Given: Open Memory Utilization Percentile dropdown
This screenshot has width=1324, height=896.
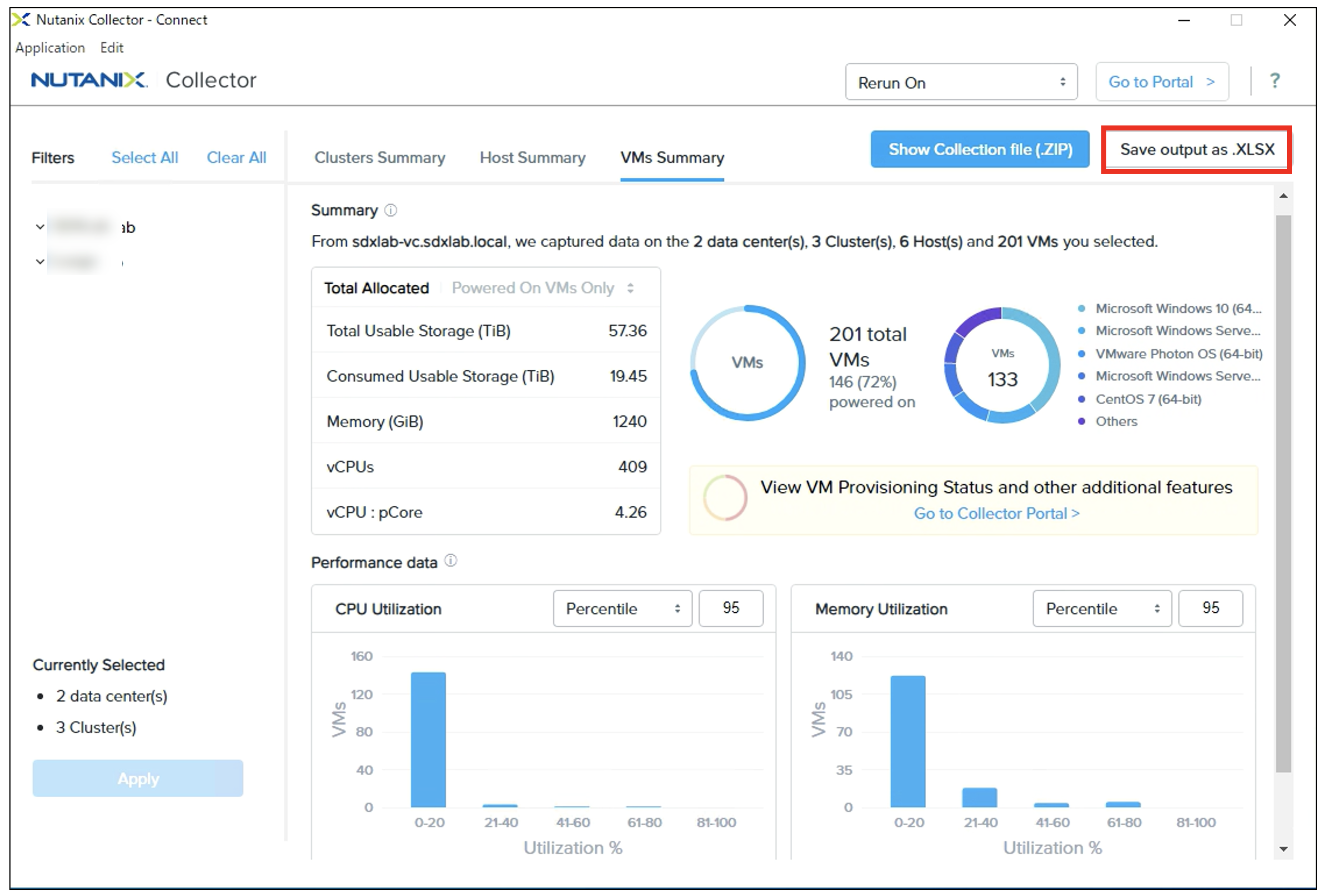Looking at the screenshot, I should click(1101, 608).
